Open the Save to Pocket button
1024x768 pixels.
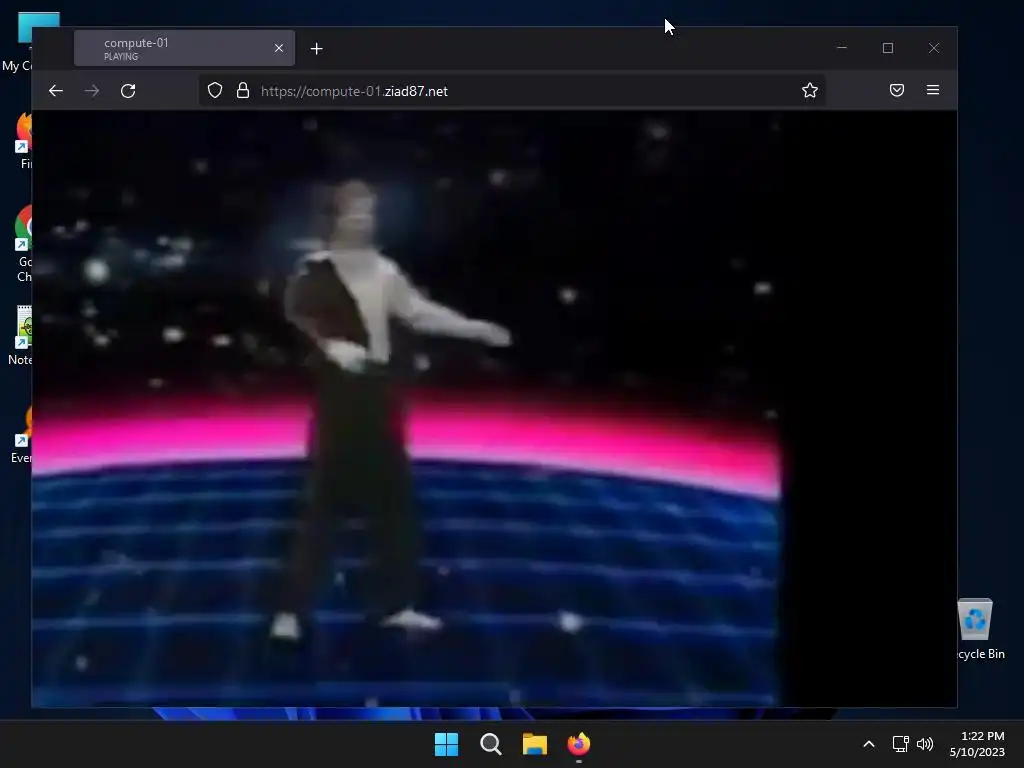point(897,90)
